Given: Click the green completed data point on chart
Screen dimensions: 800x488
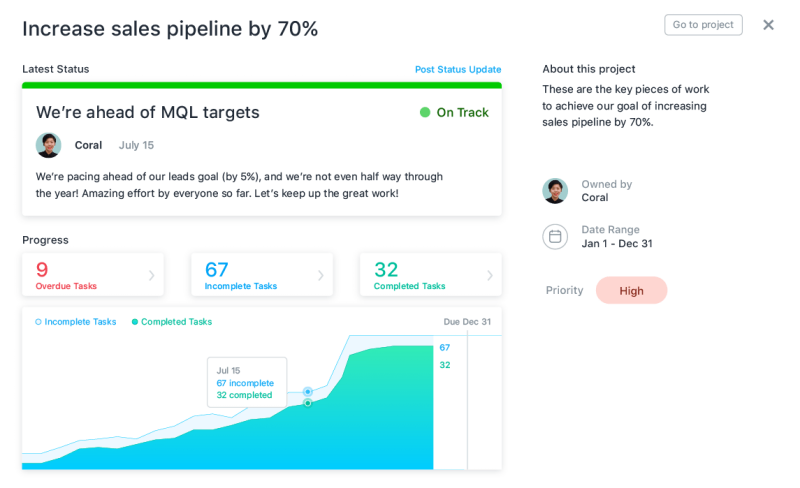Looking at the screenshot, I should point(308,403).
